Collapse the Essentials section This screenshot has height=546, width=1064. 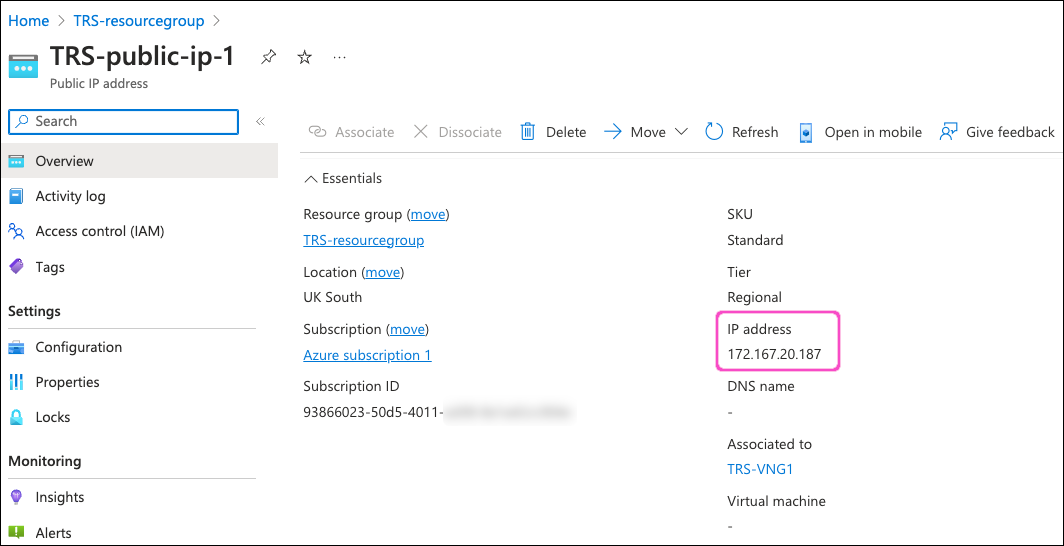[x=310, y=178]
